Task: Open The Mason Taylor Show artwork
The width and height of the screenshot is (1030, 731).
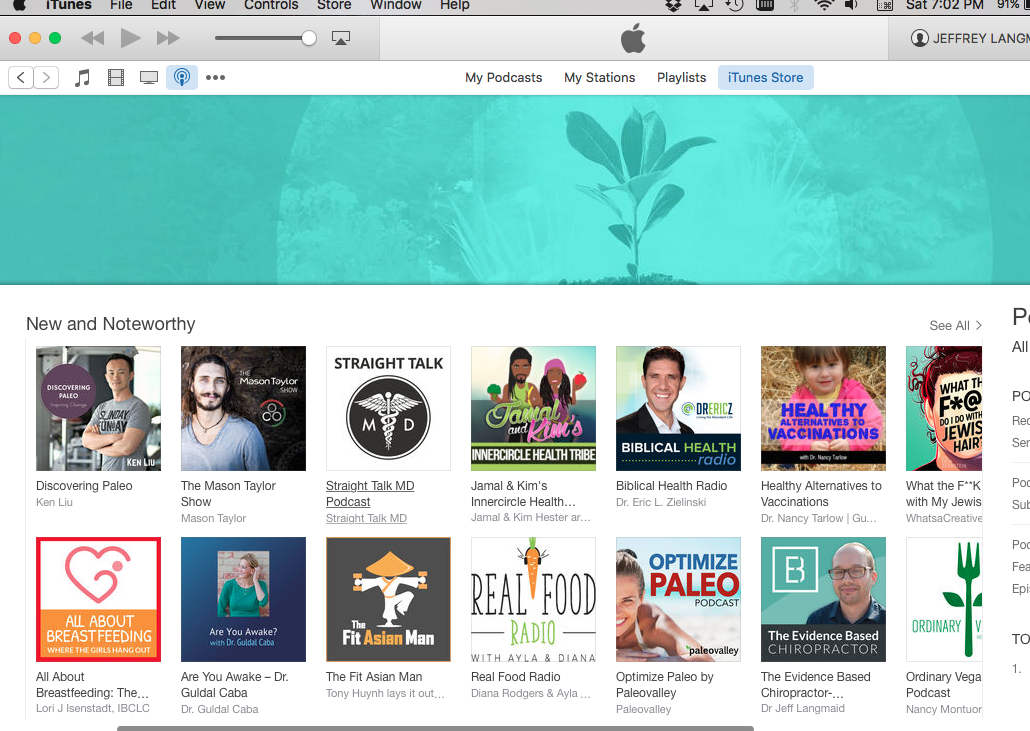Action: tap(243, 409)
